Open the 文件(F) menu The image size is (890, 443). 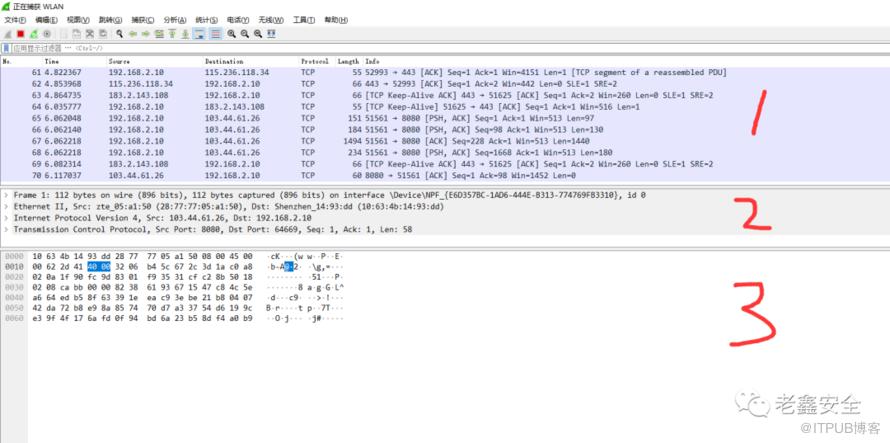(x=15, y=20)
